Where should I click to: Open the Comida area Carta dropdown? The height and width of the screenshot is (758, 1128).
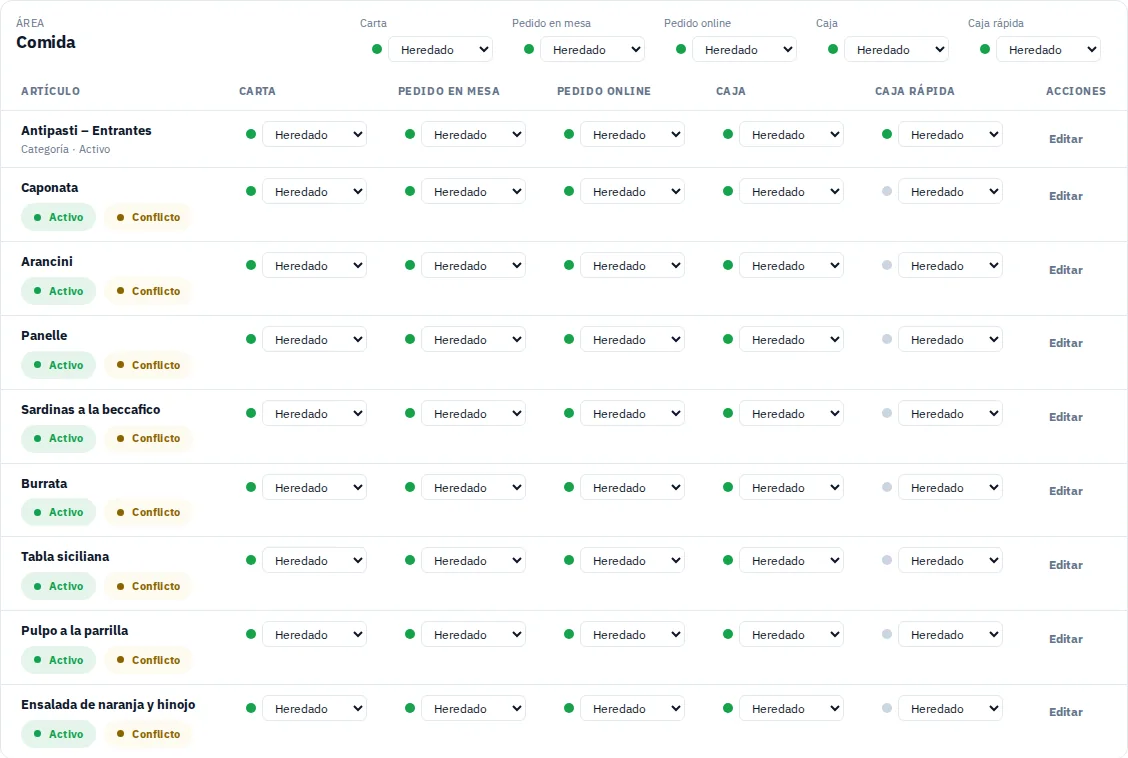440,50
